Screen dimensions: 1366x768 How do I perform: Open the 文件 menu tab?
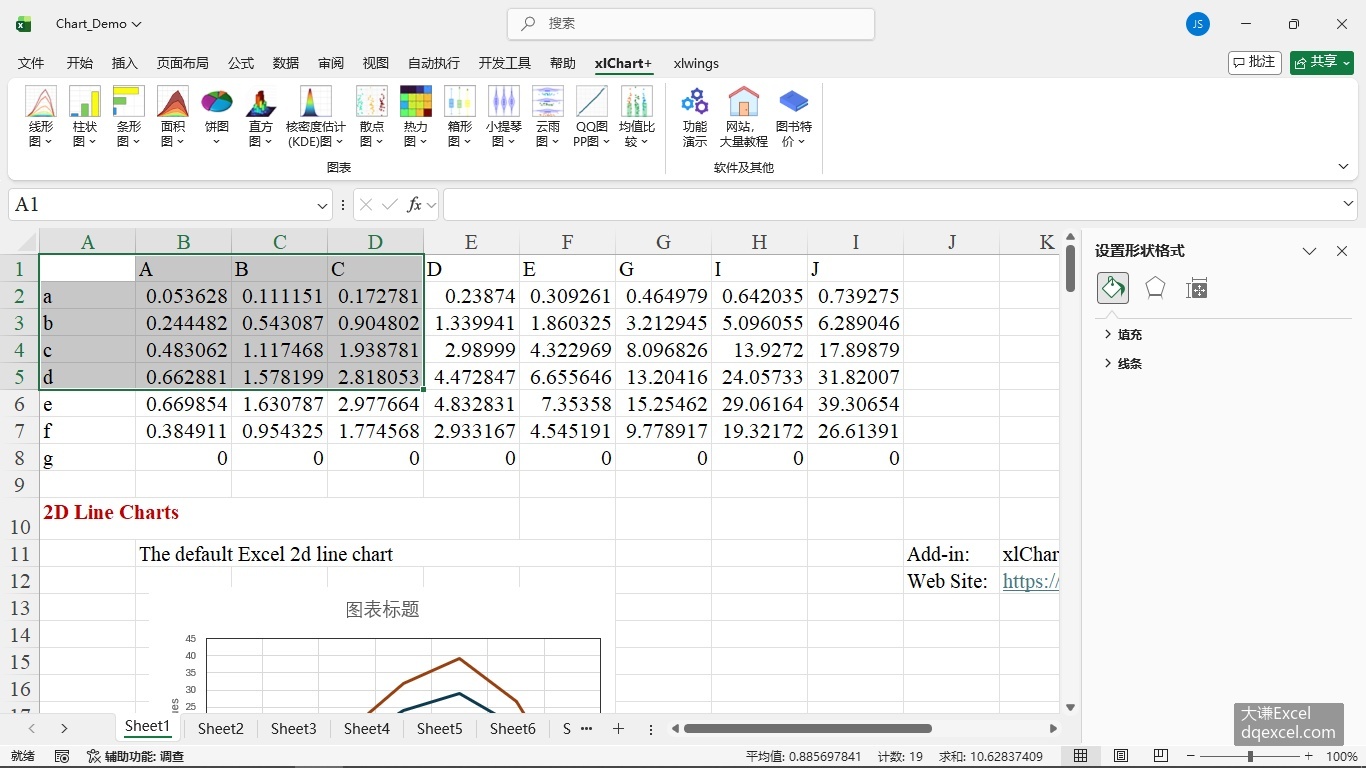tap(31, 63)
